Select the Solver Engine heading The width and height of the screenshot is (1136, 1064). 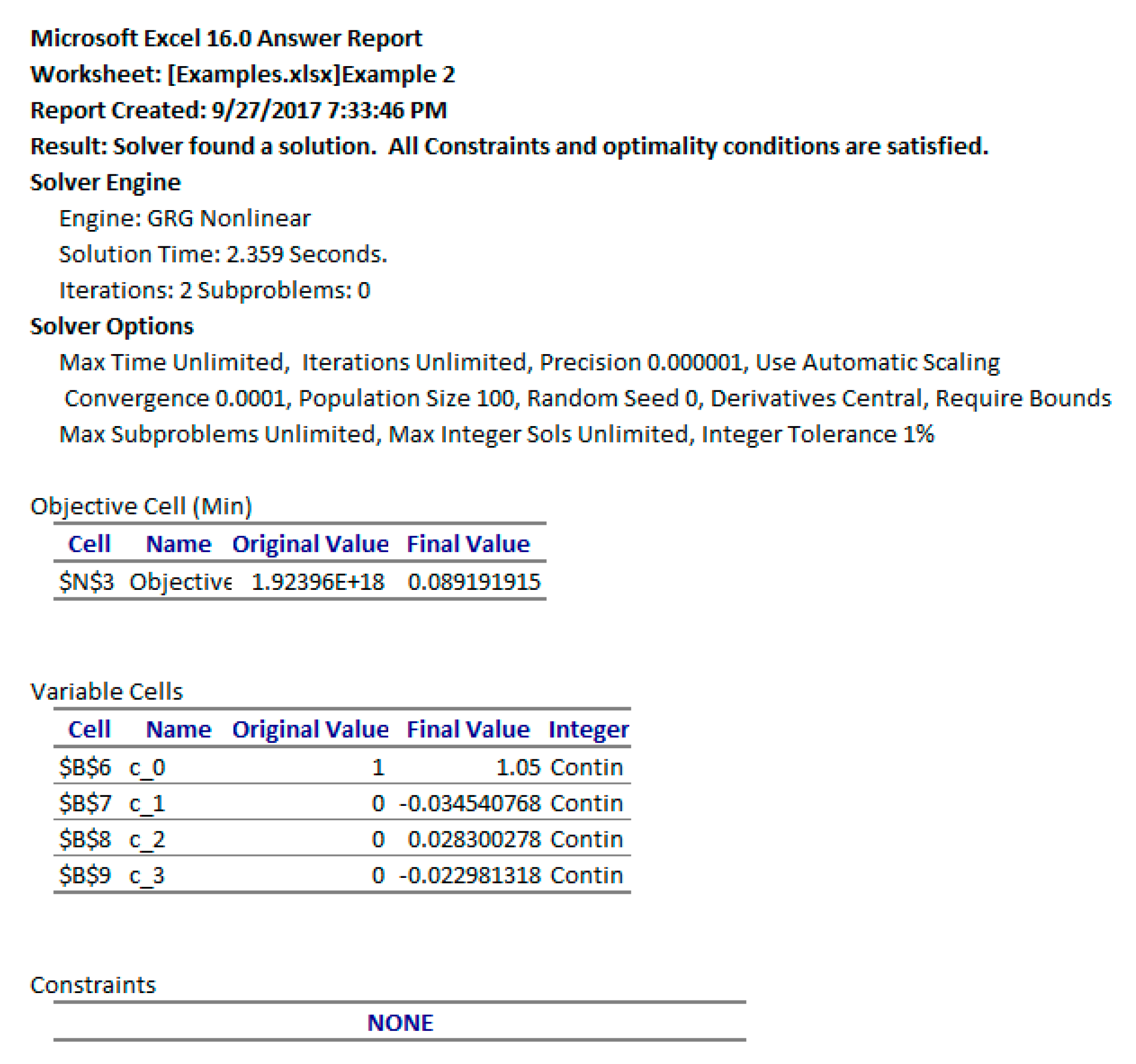[105, 182]
